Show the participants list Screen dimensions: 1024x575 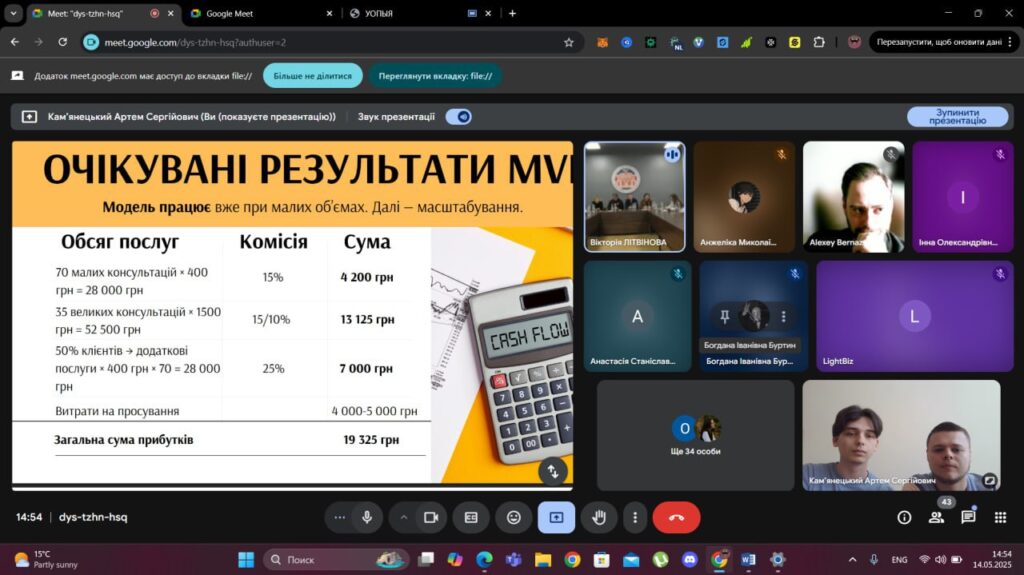coord(936,517)
